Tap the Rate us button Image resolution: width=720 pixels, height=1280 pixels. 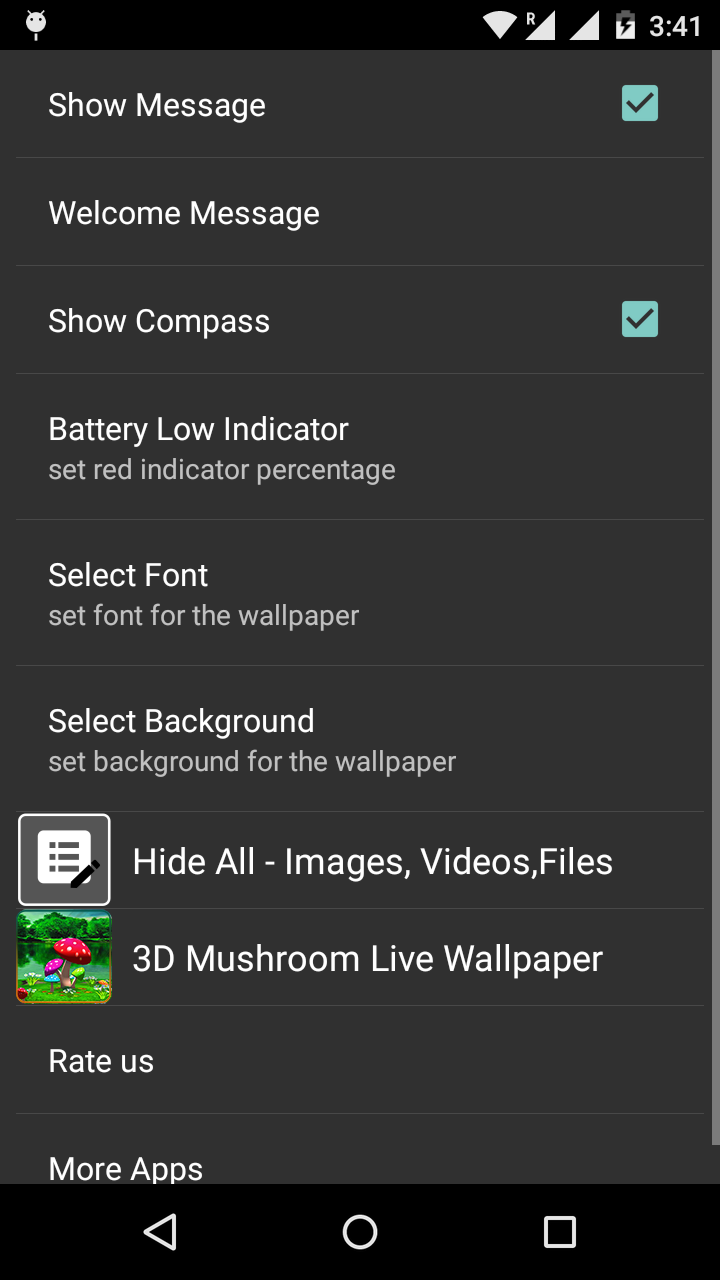tap(101, 1061)
